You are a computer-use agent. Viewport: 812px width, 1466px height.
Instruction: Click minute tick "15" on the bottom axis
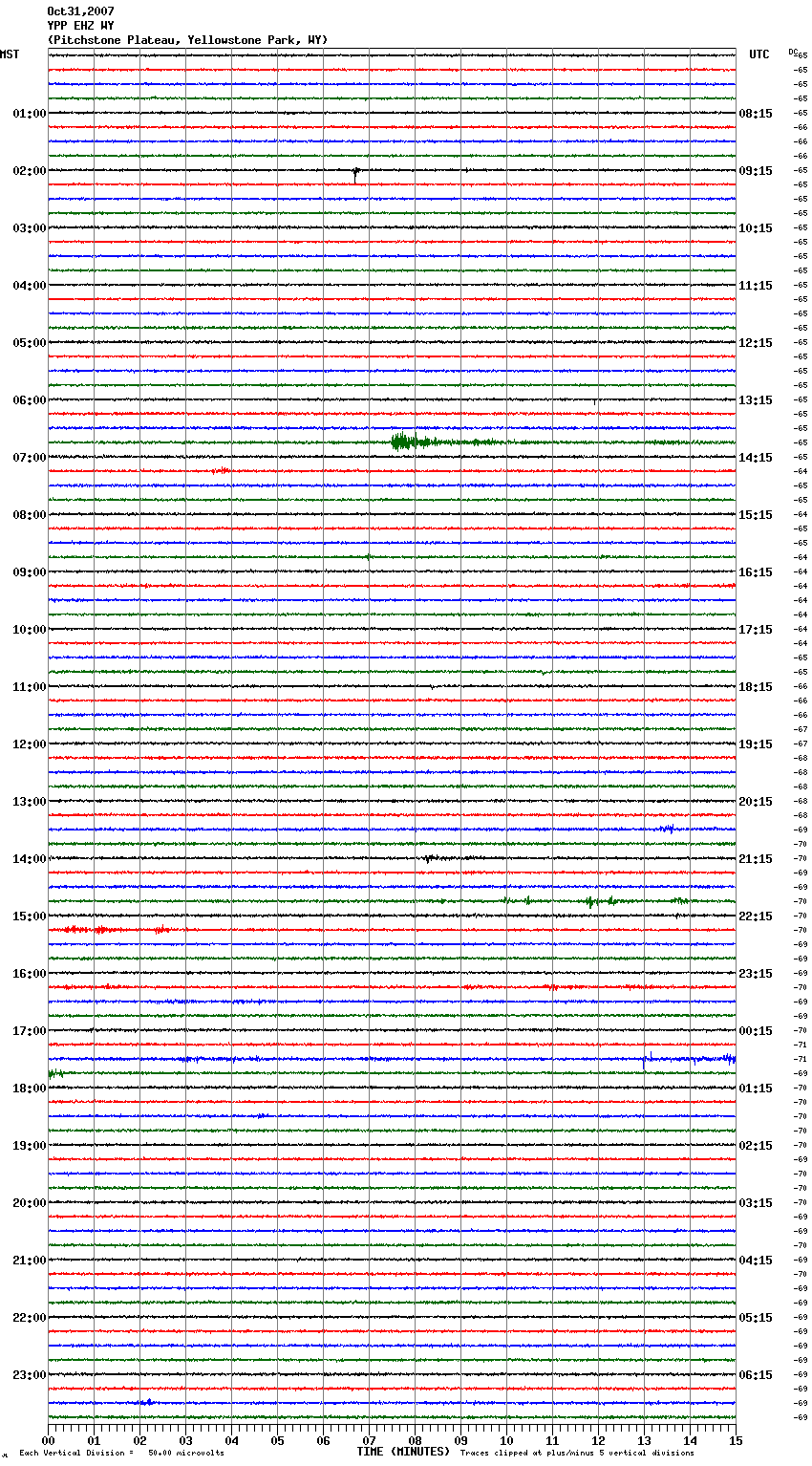(x=736, y=1440)
